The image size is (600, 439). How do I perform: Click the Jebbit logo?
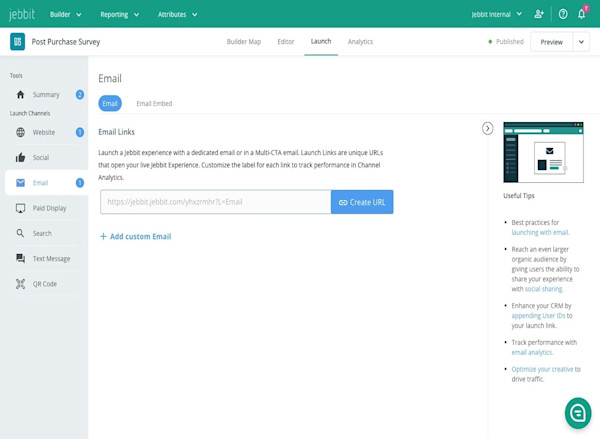click(x=22, y=14)
